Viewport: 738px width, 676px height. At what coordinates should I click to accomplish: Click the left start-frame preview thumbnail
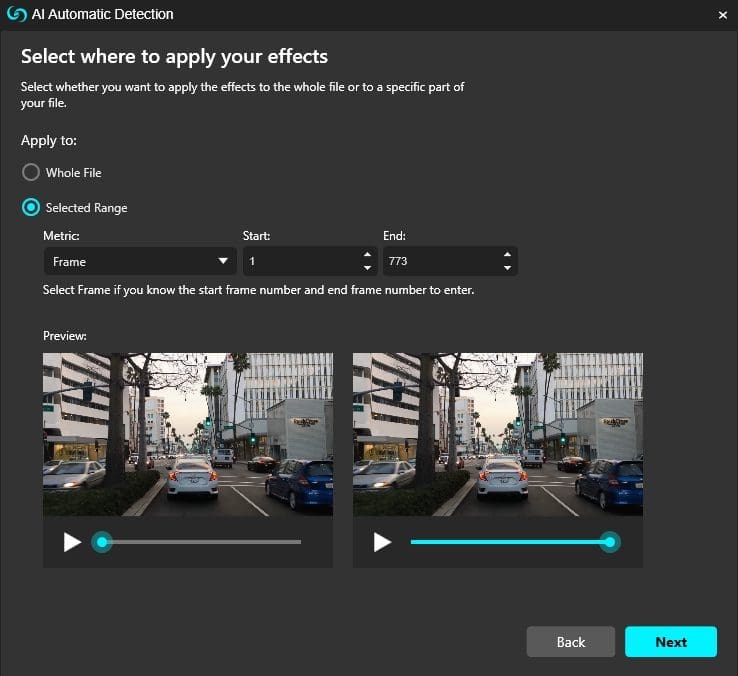[188, 434]
